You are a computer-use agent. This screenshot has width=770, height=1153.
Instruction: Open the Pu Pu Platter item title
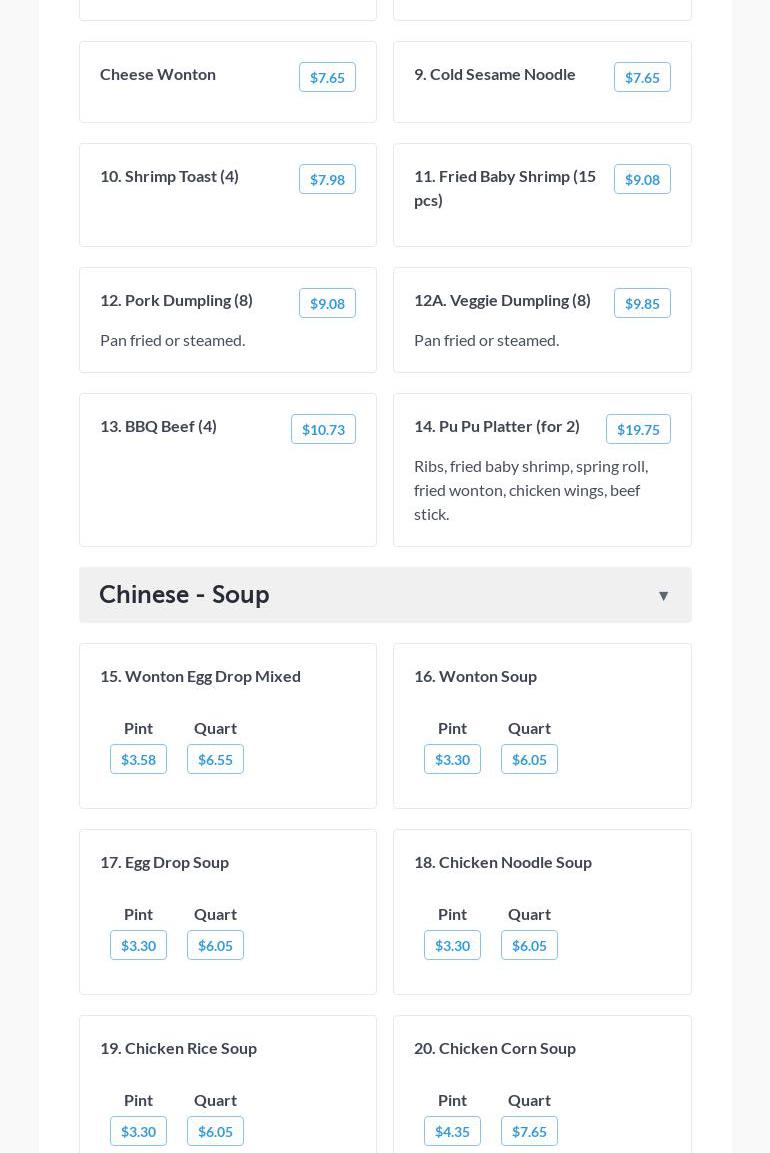point(496,426)
